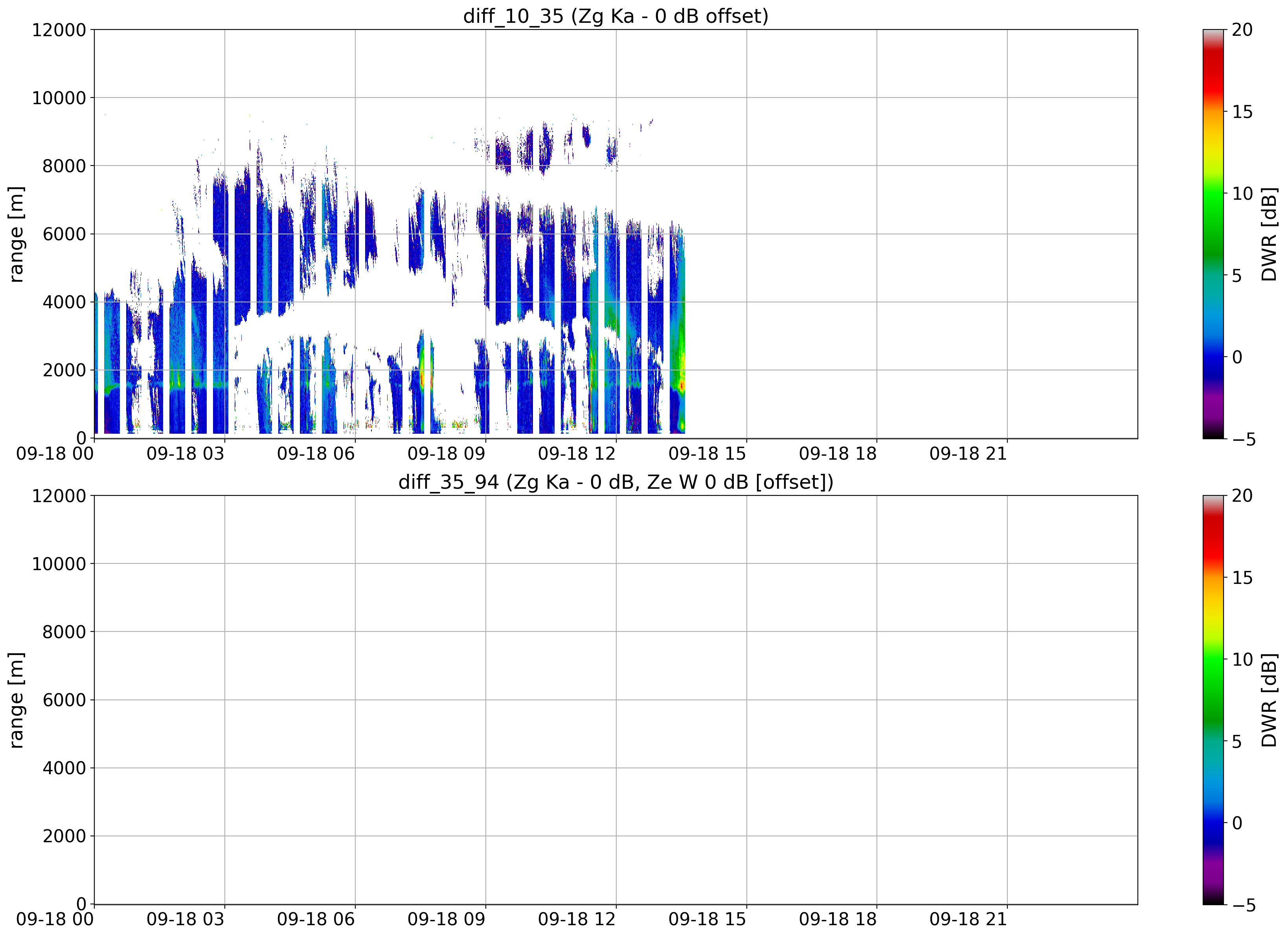Screen dimensions: 1288x937
Task: Click the top plot's 09-18 12 tick label
Action: click(x=577, y=453)
